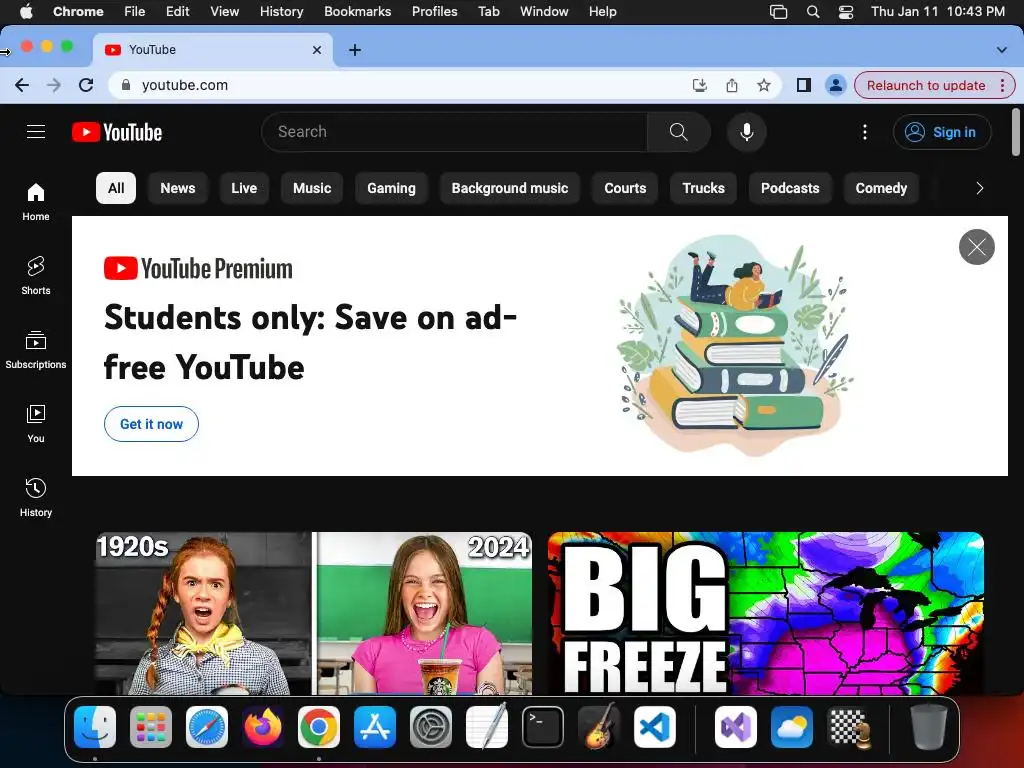Open the Apple menu
Image resolution: width=1024 pixels, height=768 pixels.
[x=26, y=11]
